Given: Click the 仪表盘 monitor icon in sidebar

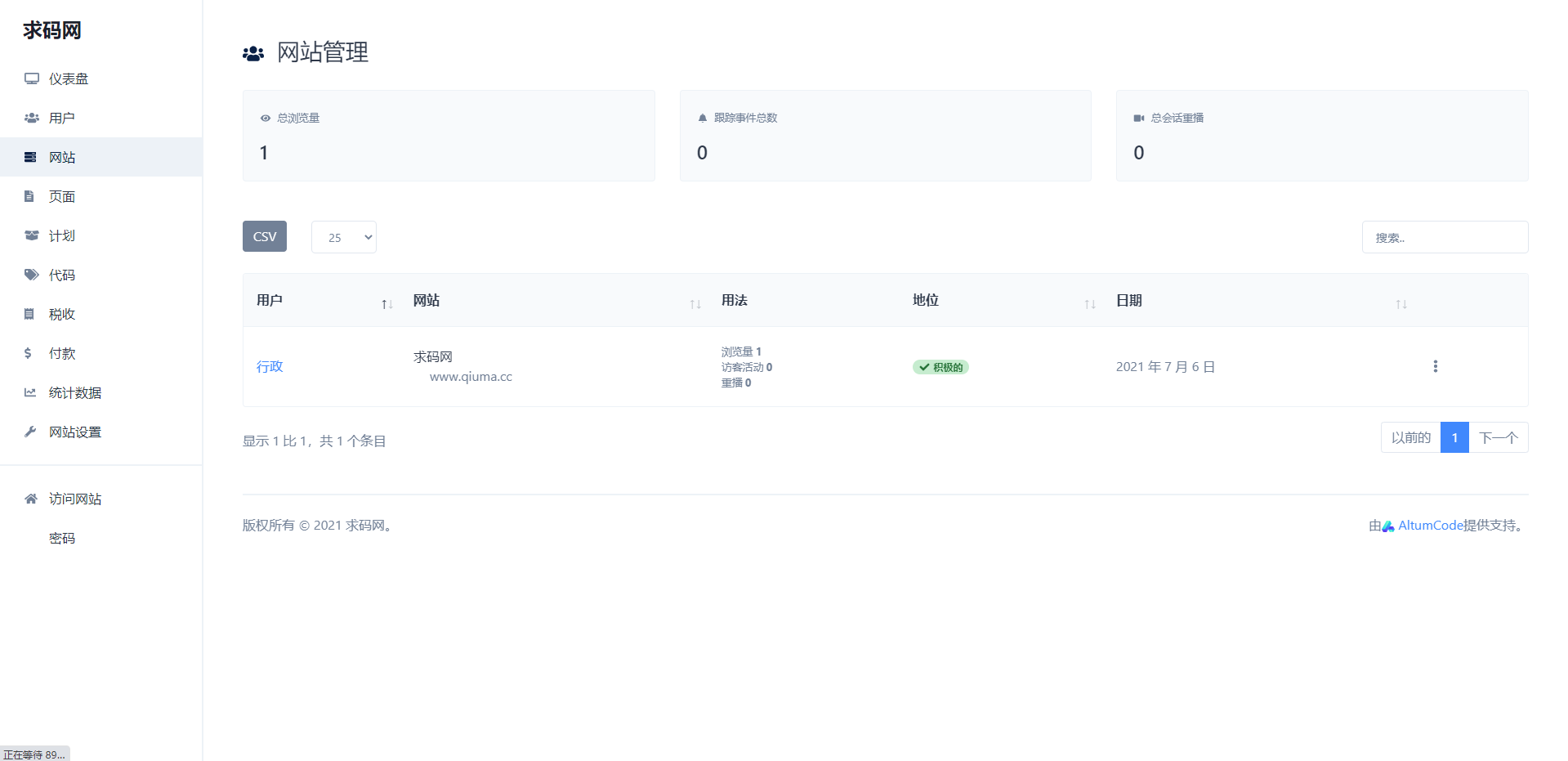Looking at the screenshot, I should click(x=32, y=78).
